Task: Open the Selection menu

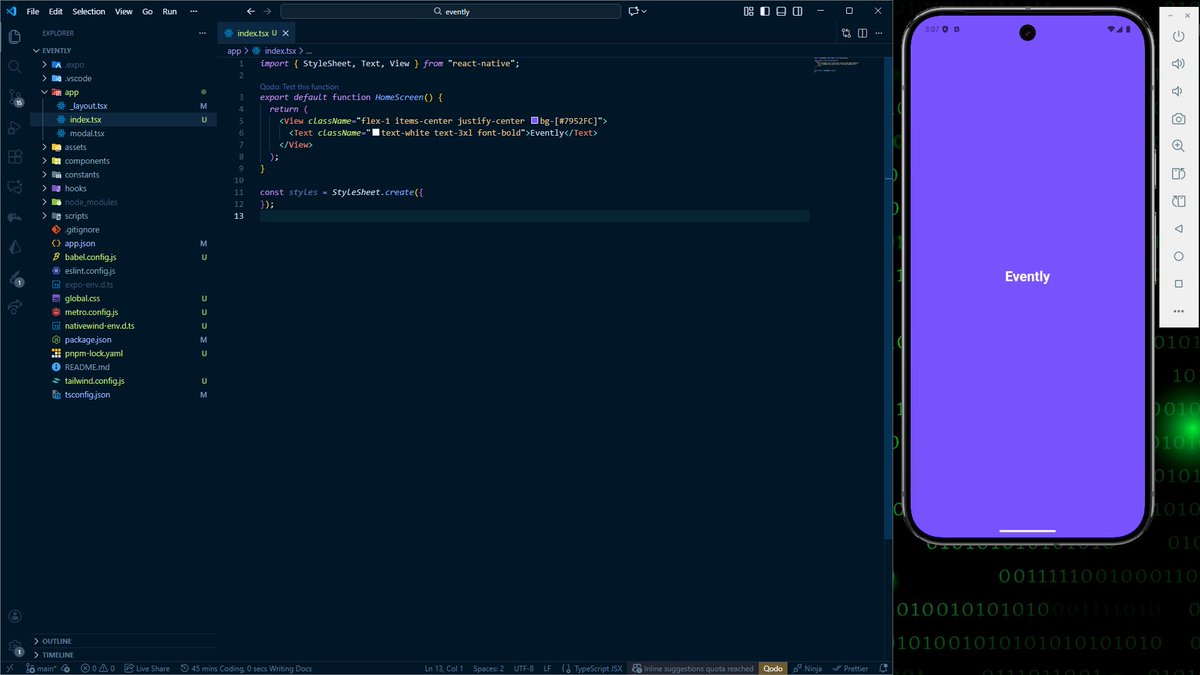Action: click(x=89, y=11)
